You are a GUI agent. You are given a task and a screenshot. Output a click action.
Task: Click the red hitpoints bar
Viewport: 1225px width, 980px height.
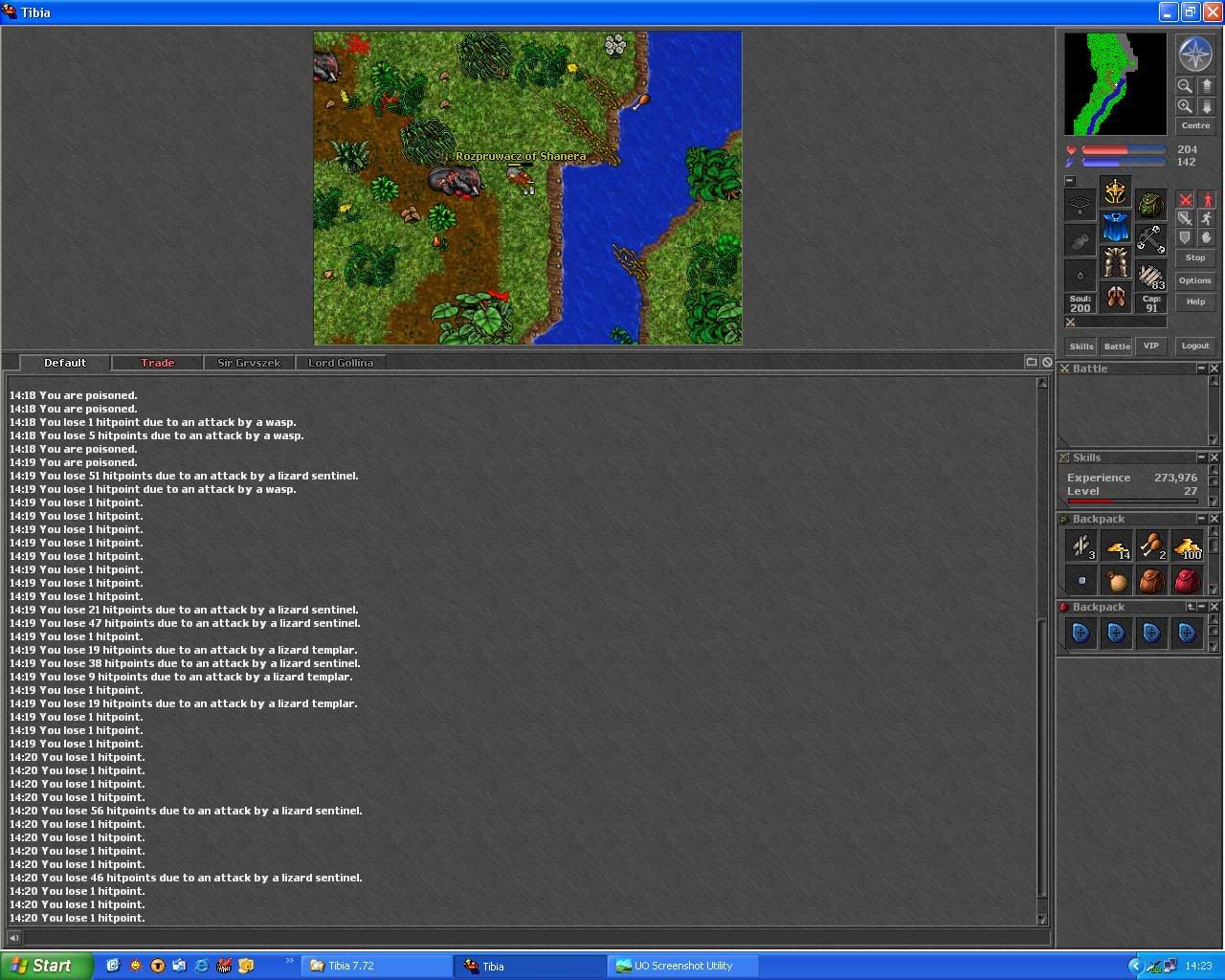[x=1124, y=150]
